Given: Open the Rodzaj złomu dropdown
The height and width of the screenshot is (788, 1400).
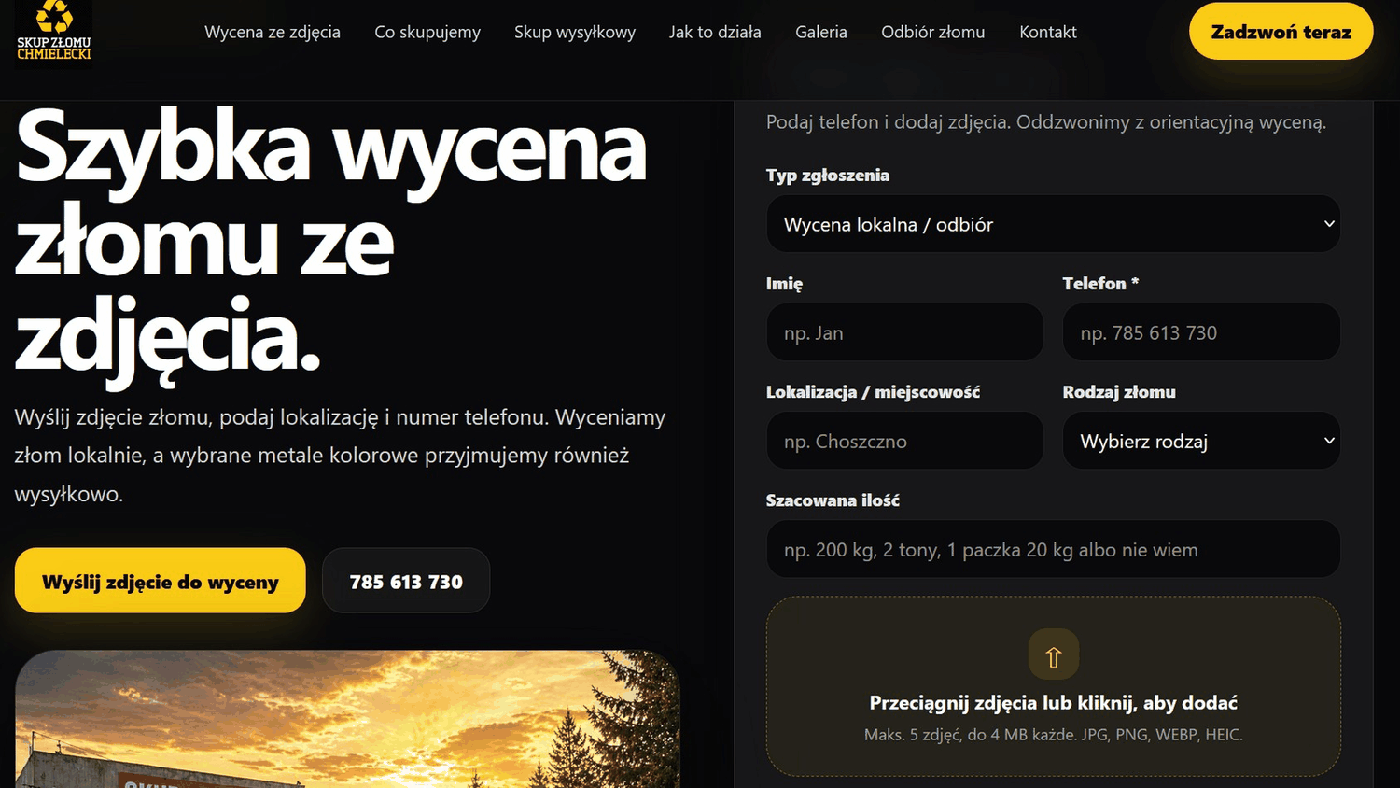Looking at the screenshot, I should [1201, 441].
